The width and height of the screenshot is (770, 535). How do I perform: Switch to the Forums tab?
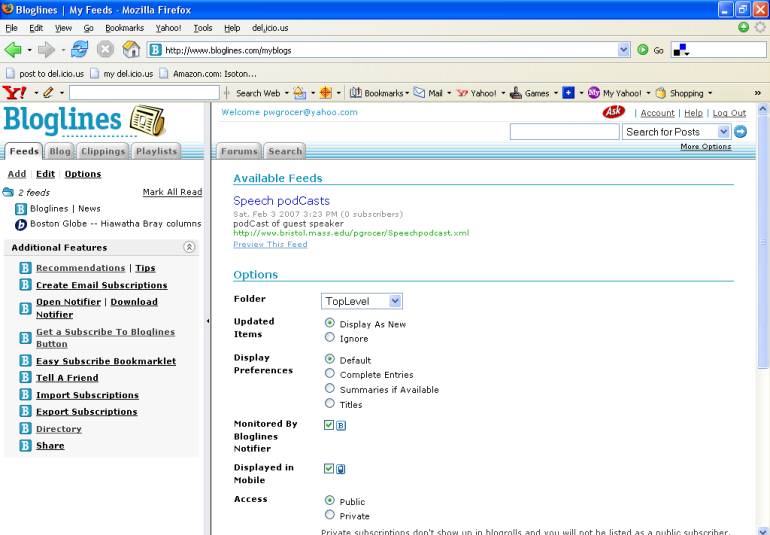(x=239, y=151)
